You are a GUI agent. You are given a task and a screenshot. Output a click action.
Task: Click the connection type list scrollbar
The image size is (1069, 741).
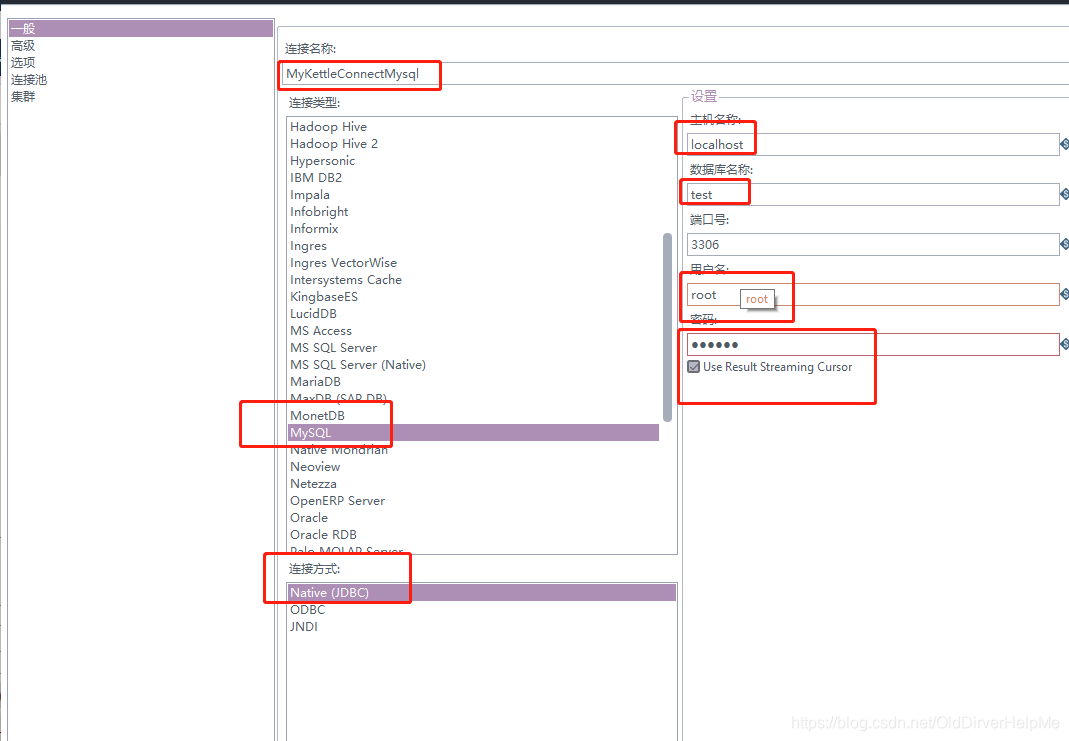[667, 327]
